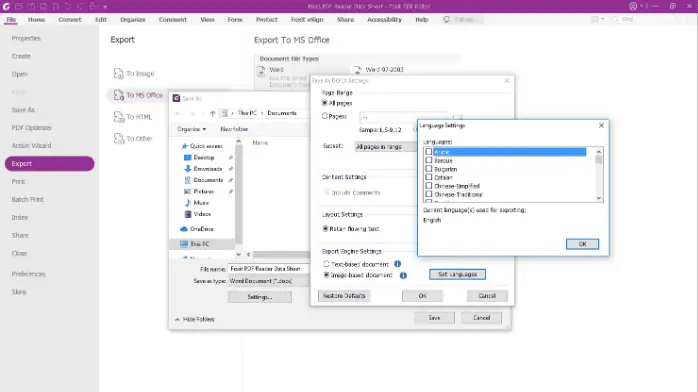698x392 pixels.
Task: Click the Pages range input field
Action: click(x=405, y=117)
